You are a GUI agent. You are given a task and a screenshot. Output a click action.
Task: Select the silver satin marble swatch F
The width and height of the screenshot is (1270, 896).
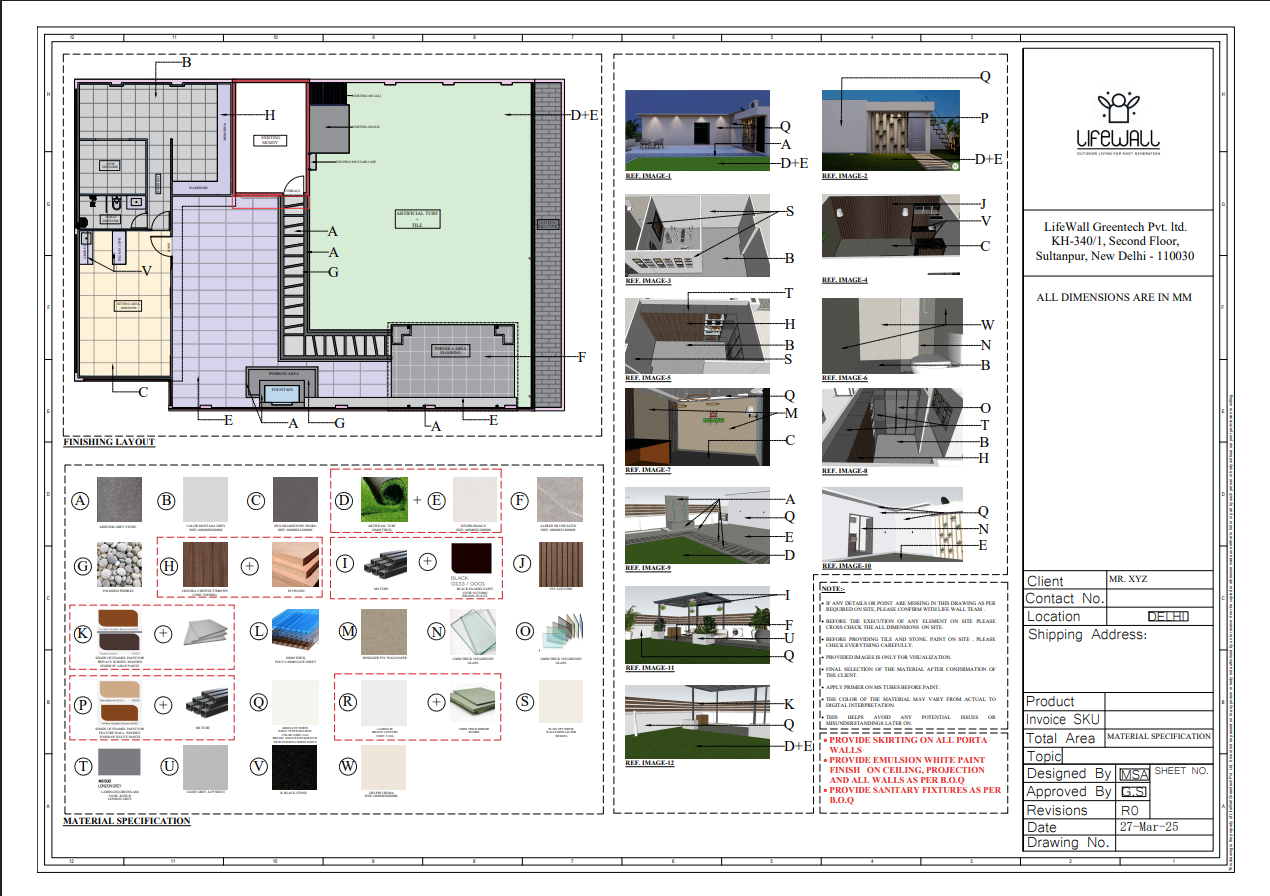560,499
